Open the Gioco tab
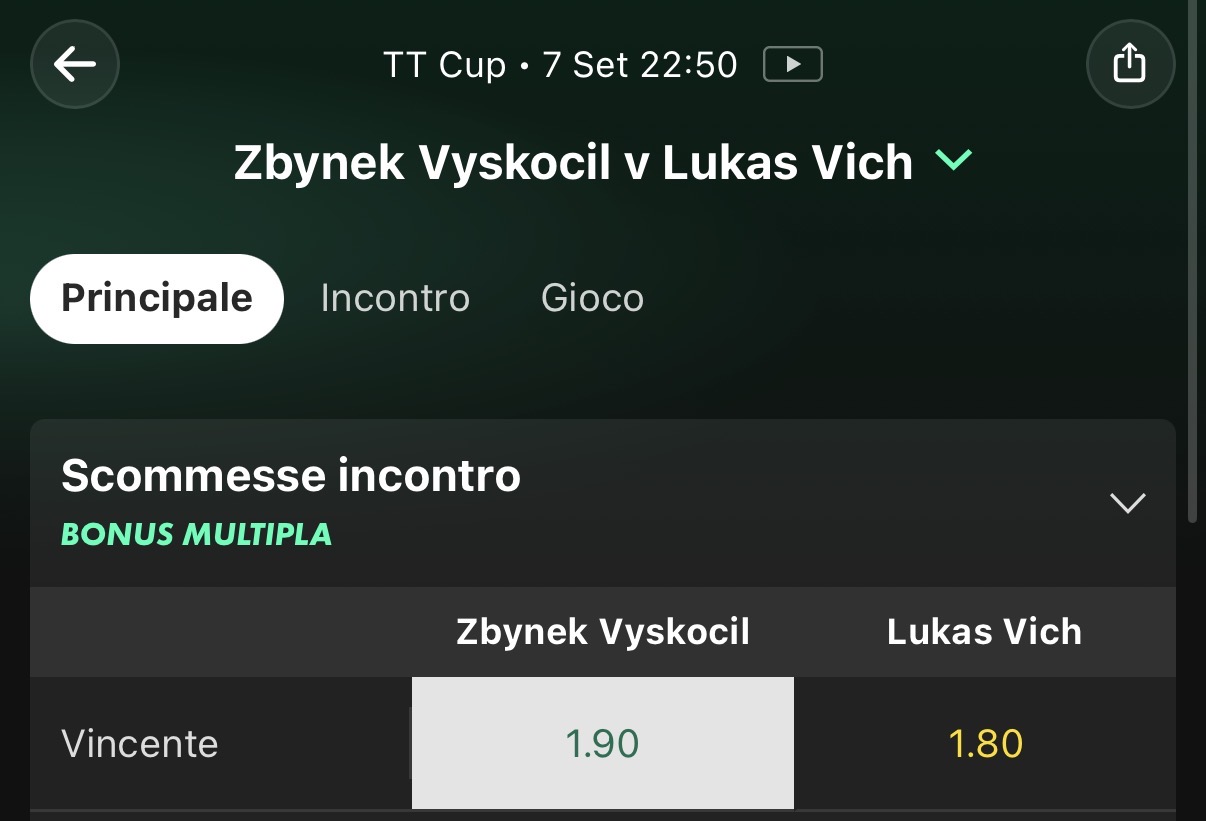 tap(592, 298)
